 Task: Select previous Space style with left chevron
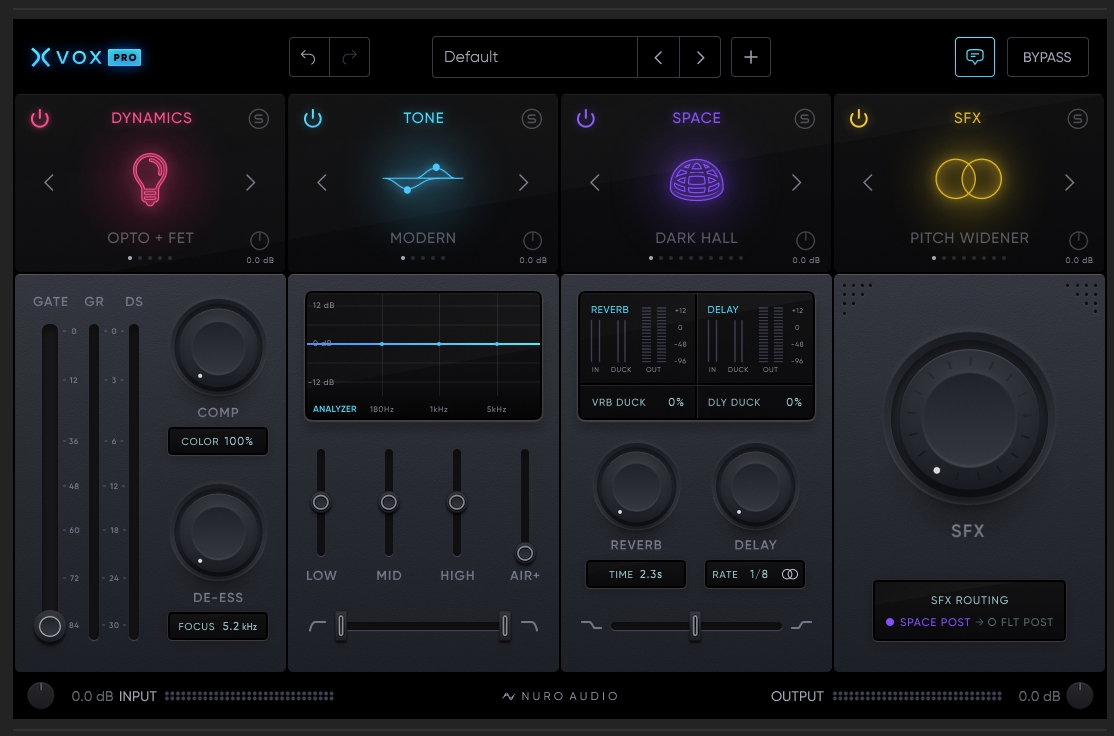click(x=595, y=183)
